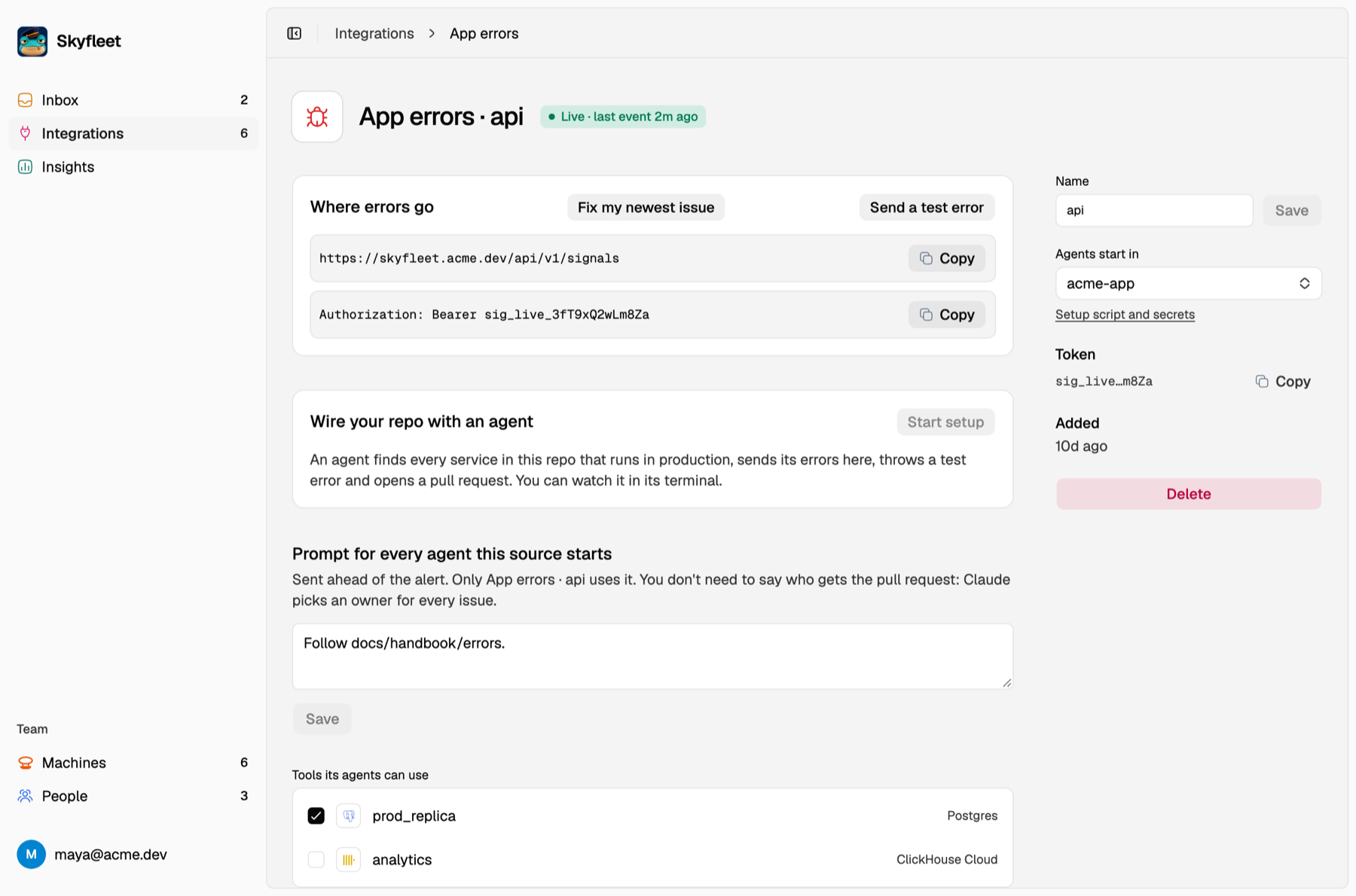Image resolution: width=1356 pixels, height=896 pixels.
Task: Open People under Team
Action: tap(133, 796)
